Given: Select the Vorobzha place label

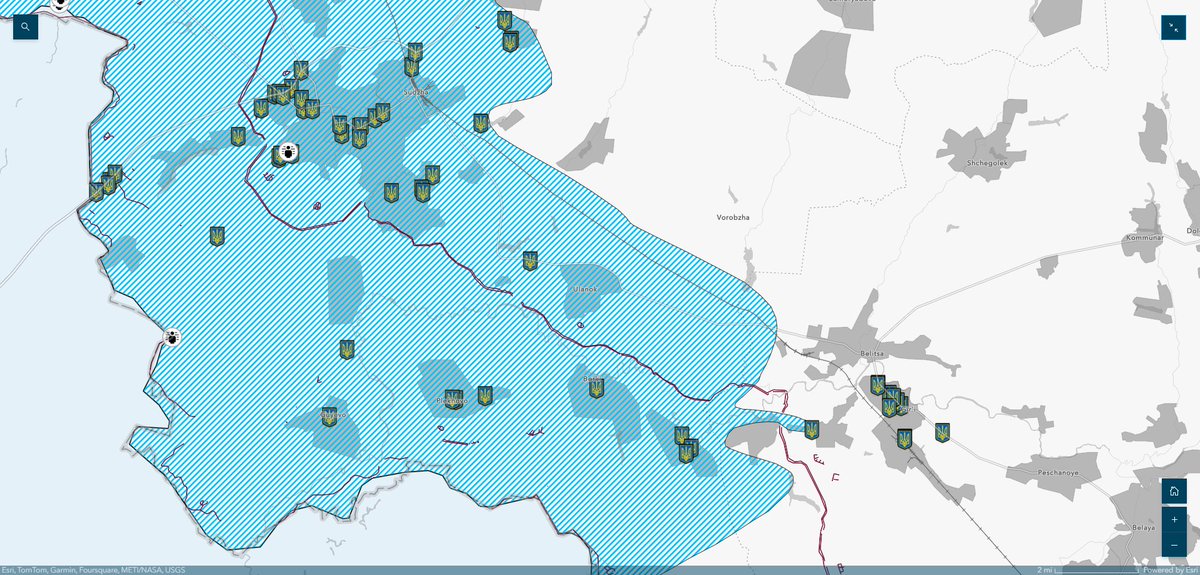Looking at the screenshot, I should [733, 217].
